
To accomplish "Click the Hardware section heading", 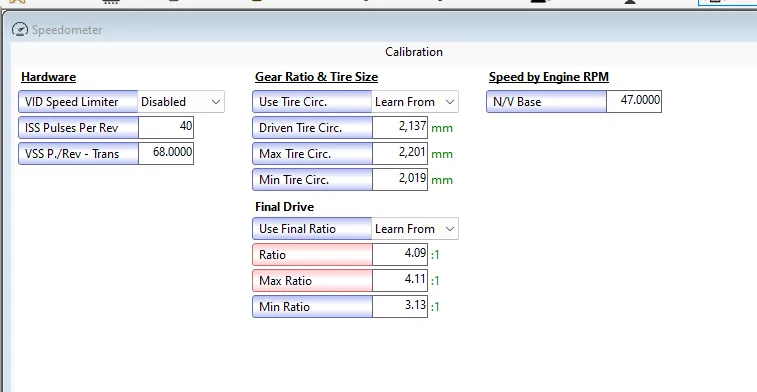I will tap(48, 77).
